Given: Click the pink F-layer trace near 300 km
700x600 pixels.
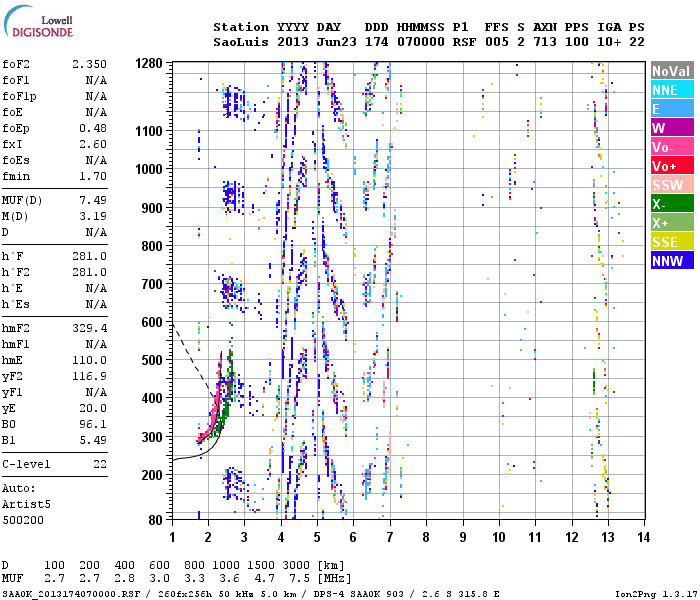Looking at the screenshot, I should (x=206, y=434).
